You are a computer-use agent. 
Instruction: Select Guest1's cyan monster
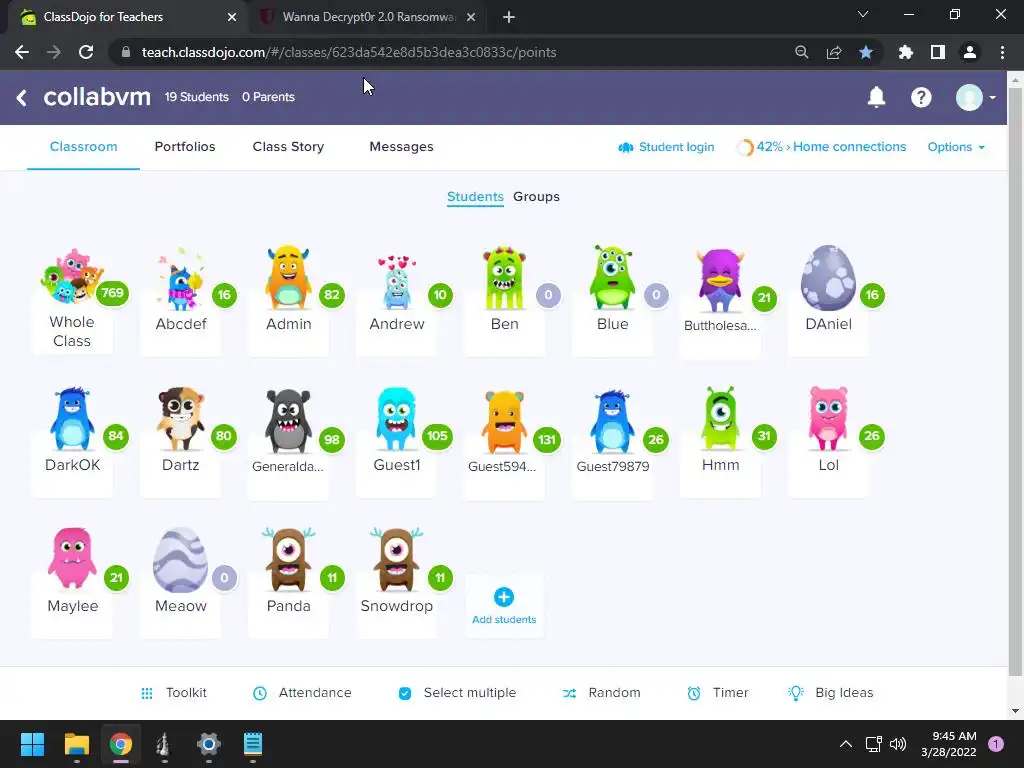[x=396, y=419]
